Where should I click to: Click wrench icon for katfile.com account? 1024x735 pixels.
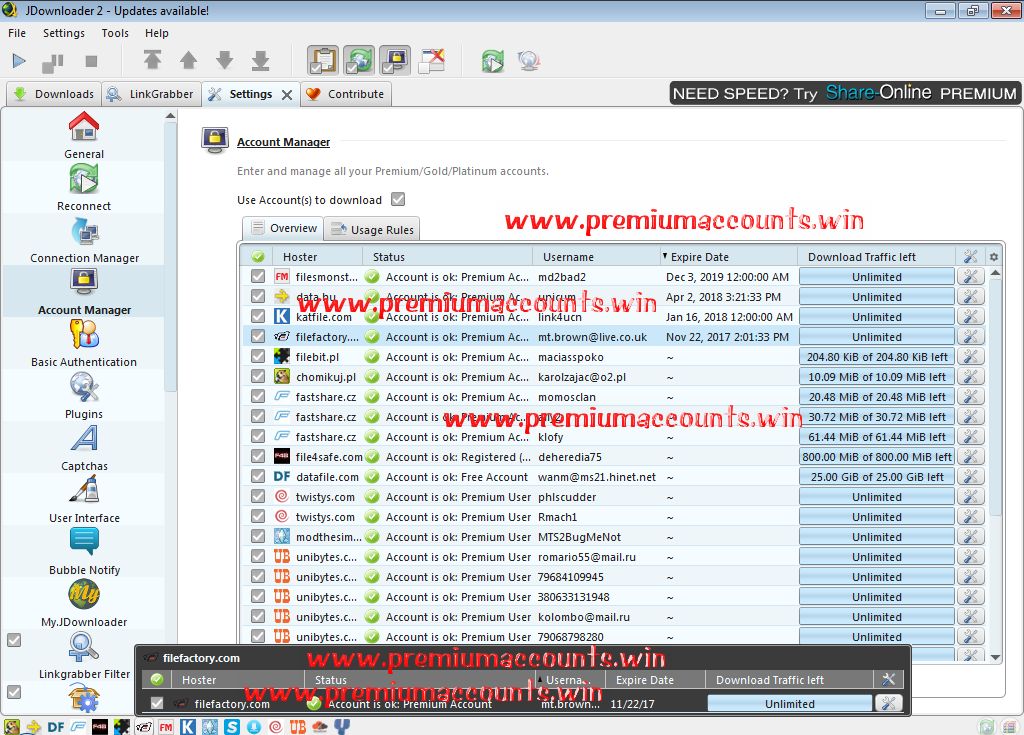click(970, 316)
